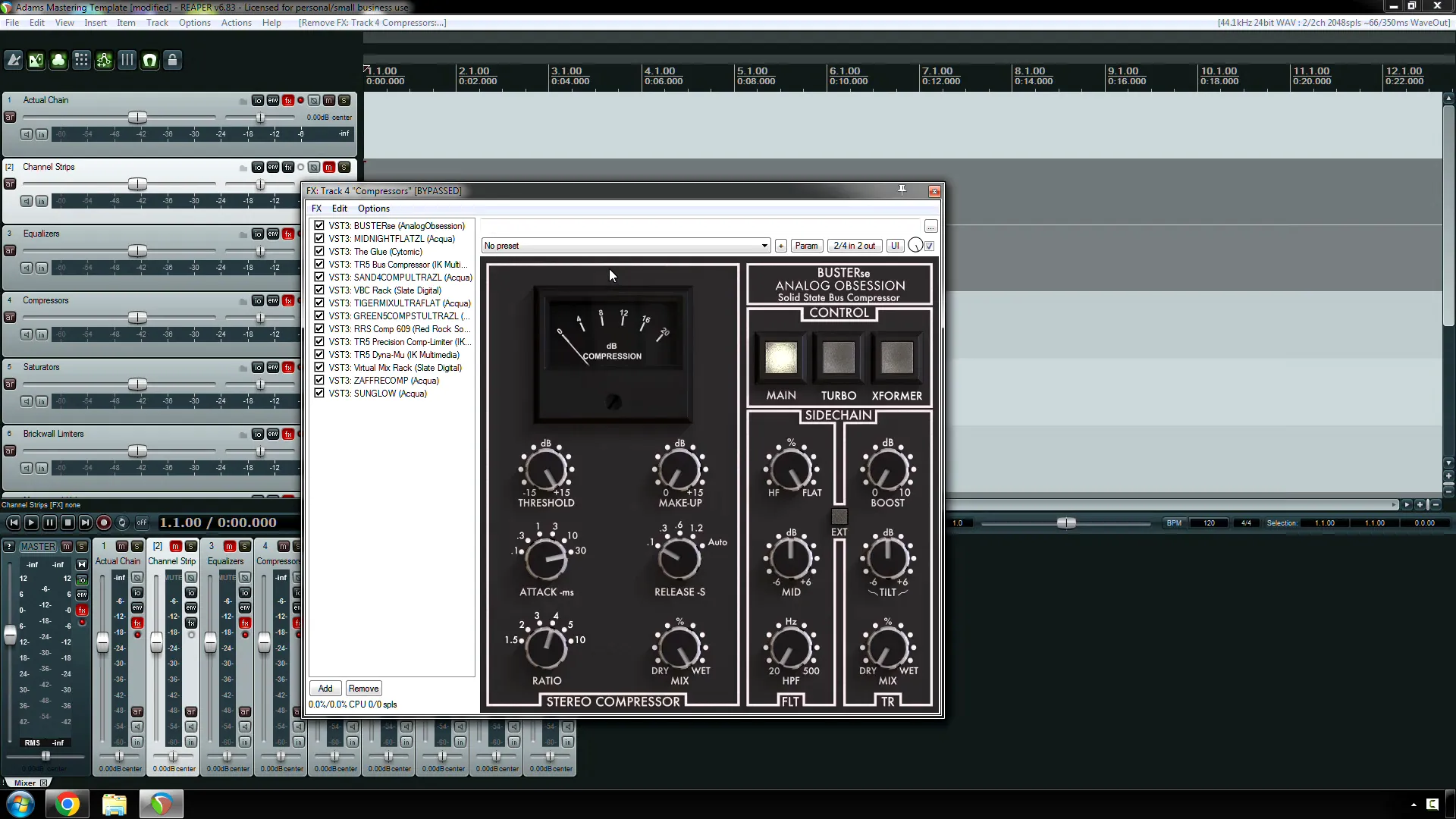Click phase invert on Actual Chain track
Image resolution: width=1456 pixels, height=819 pixels.
pos(314,100)
